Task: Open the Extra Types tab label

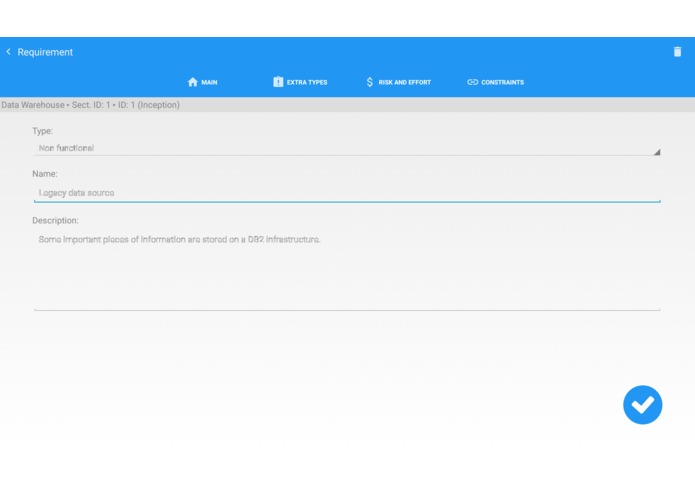Action: (x=307, y=82)
